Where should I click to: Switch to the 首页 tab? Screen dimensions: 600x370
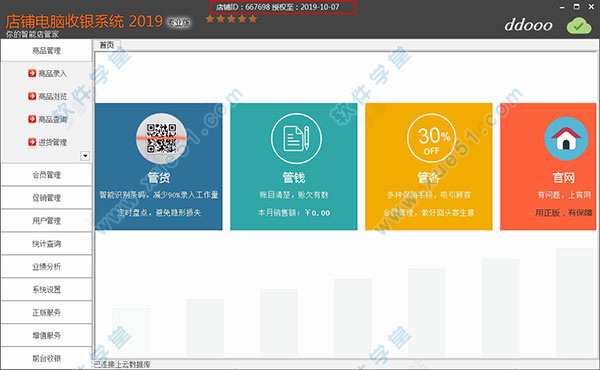pos(107,45)
